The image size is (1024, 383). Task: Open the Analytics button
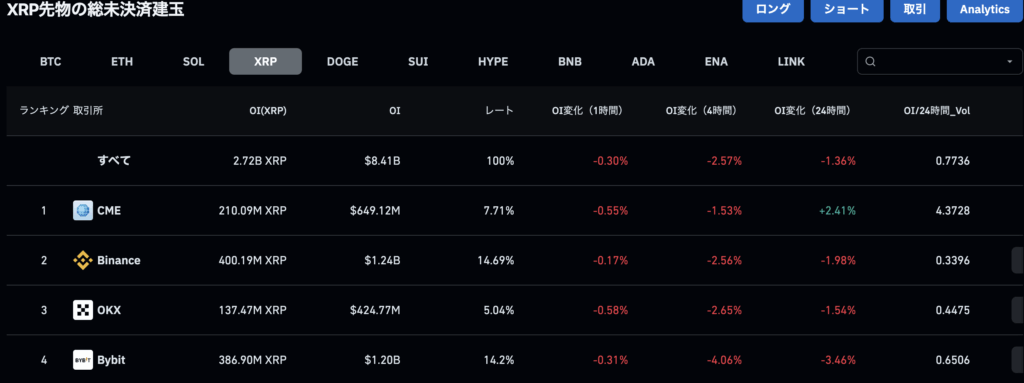click(985, 9)
